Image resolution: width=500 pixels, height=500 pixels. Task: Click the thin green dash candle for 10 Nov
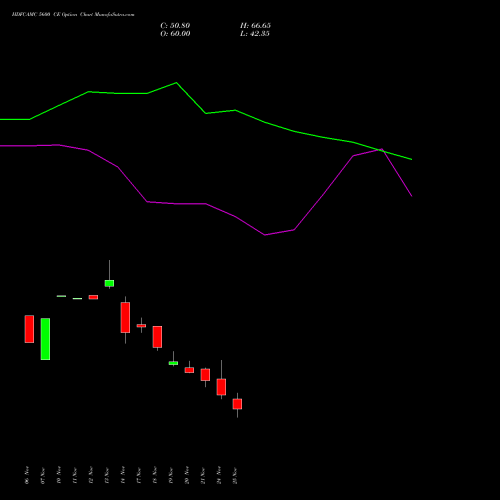pos(61,296)
